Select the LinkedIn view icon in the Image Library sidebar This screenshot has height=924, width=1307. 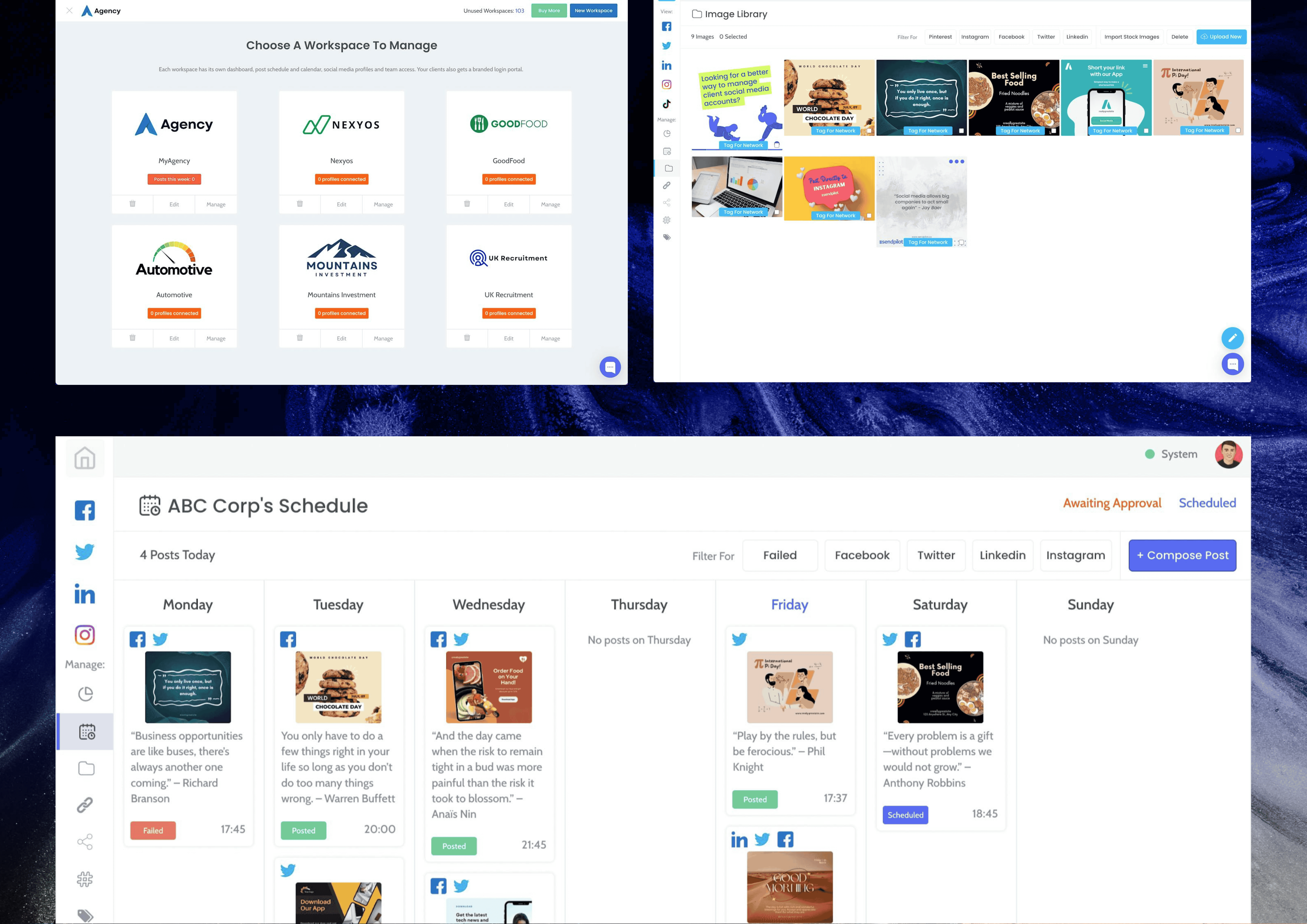[x=667, y=65]
